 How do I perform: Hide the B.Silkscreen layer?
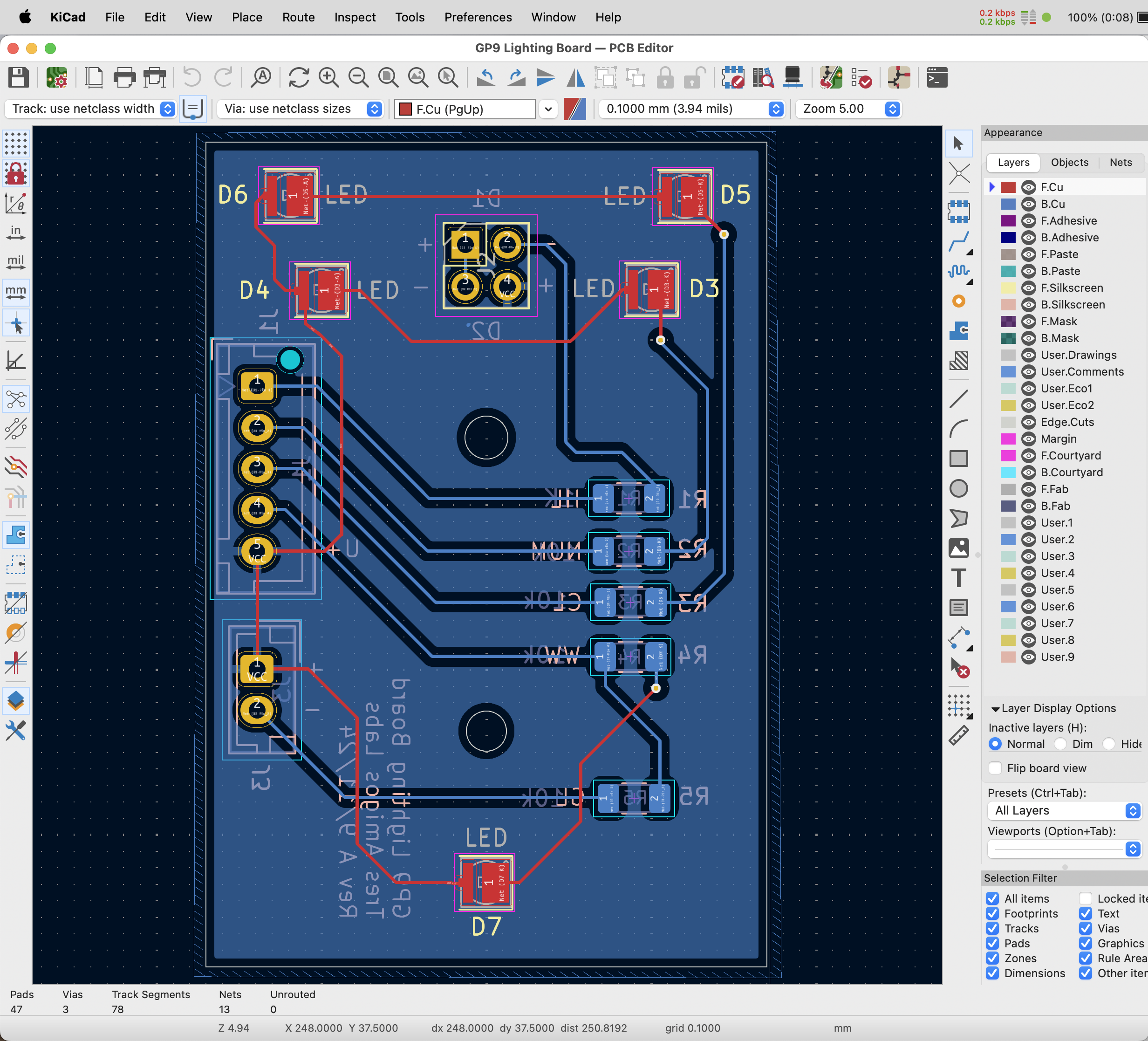(x=1028, y=305)
